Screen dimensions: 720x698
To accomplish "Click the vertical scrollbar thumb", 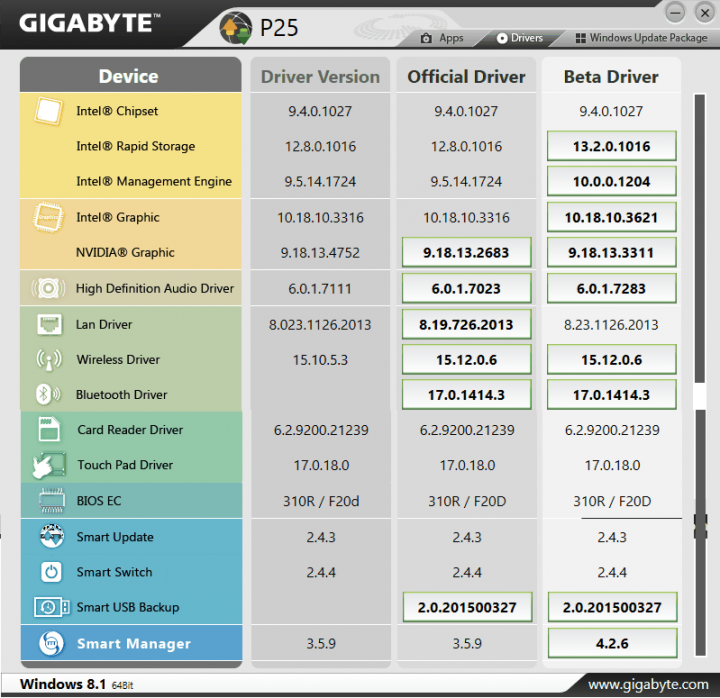I will click(700, 238).
